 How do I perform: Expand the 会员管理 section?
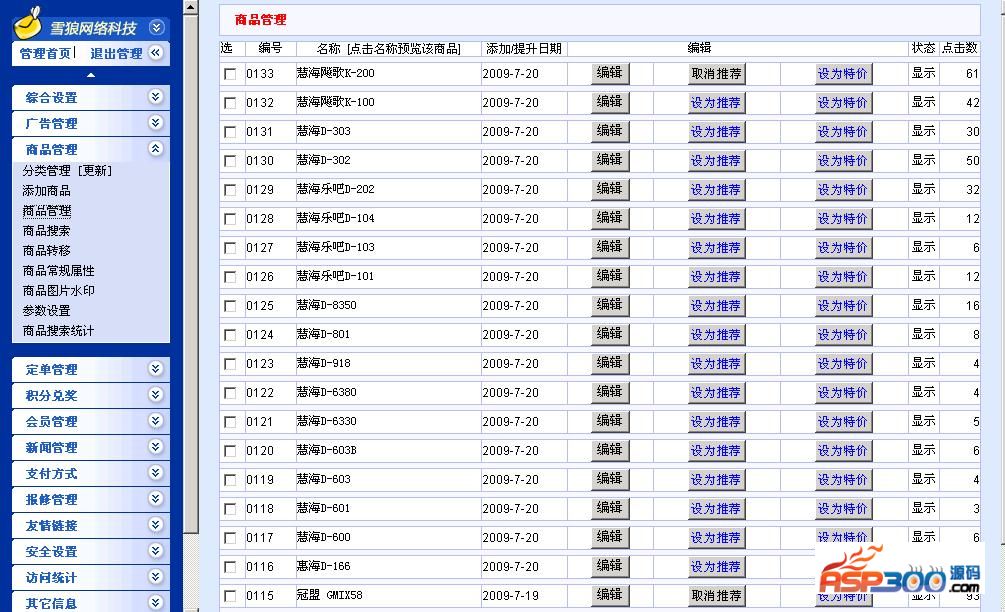point(156,420)
